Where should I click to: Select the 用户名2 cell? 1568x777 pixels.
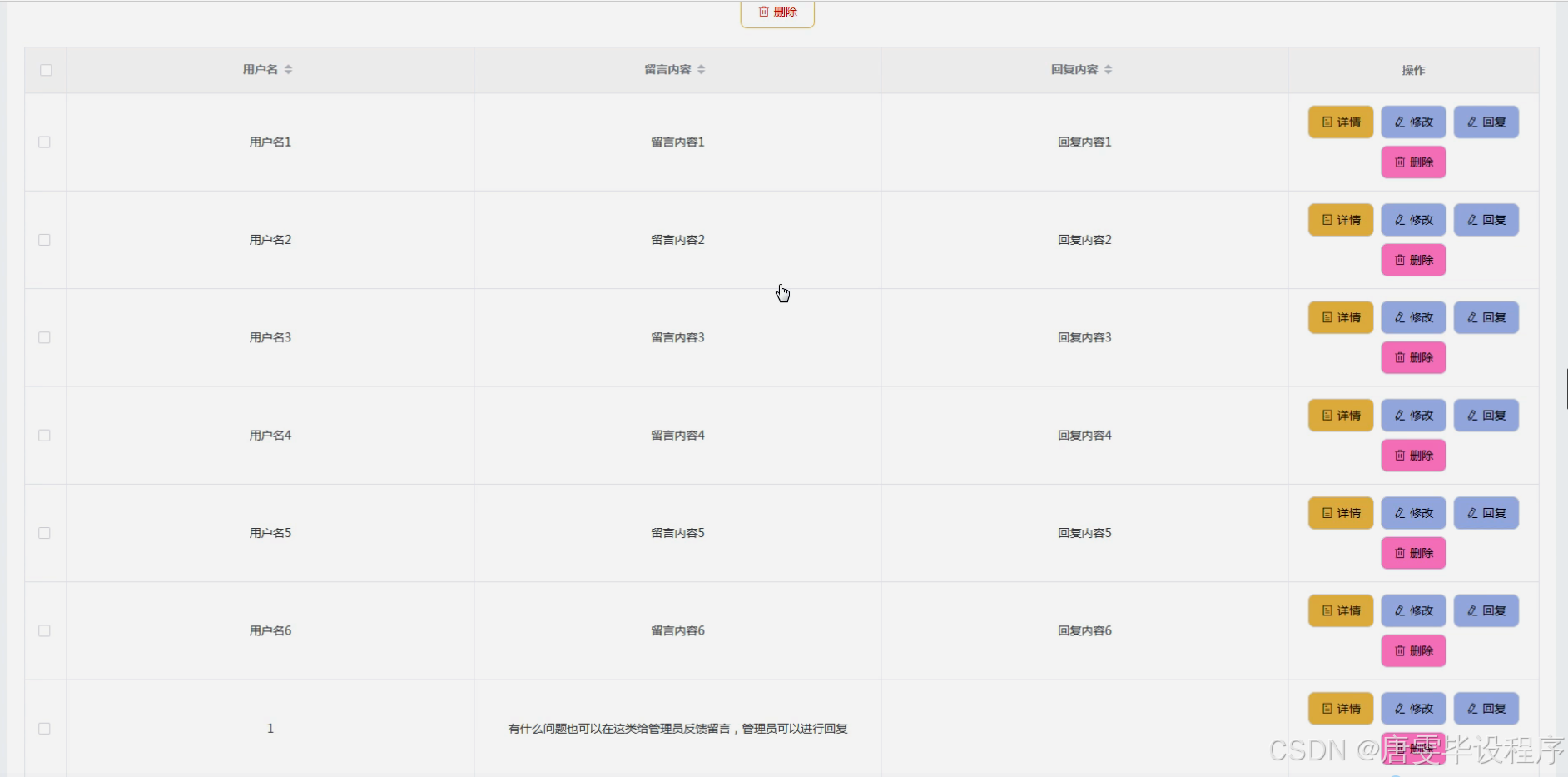click(270, 240)
